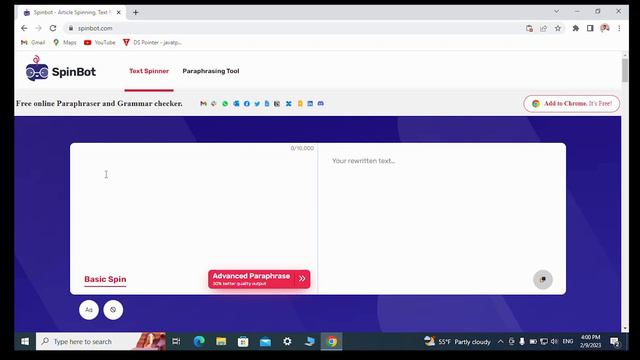Open Microsoft Edge from taskbar
640x360 pixels.
click(x=199, y=341)
